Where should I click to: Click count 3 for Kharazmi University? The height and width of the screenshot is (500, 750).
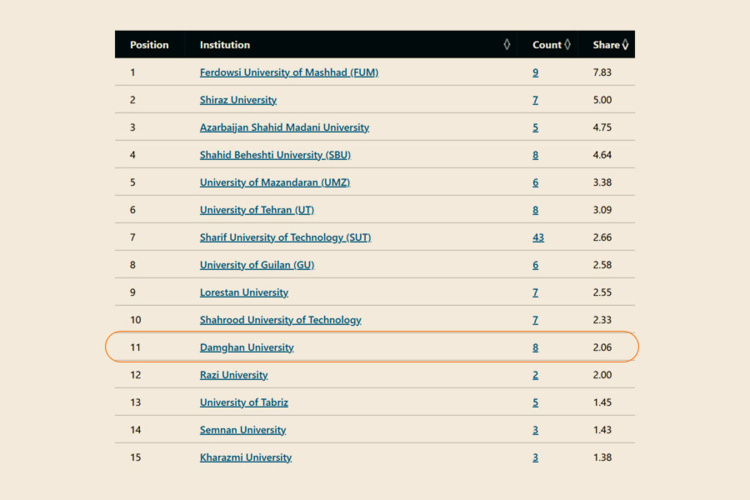[535, 457]
